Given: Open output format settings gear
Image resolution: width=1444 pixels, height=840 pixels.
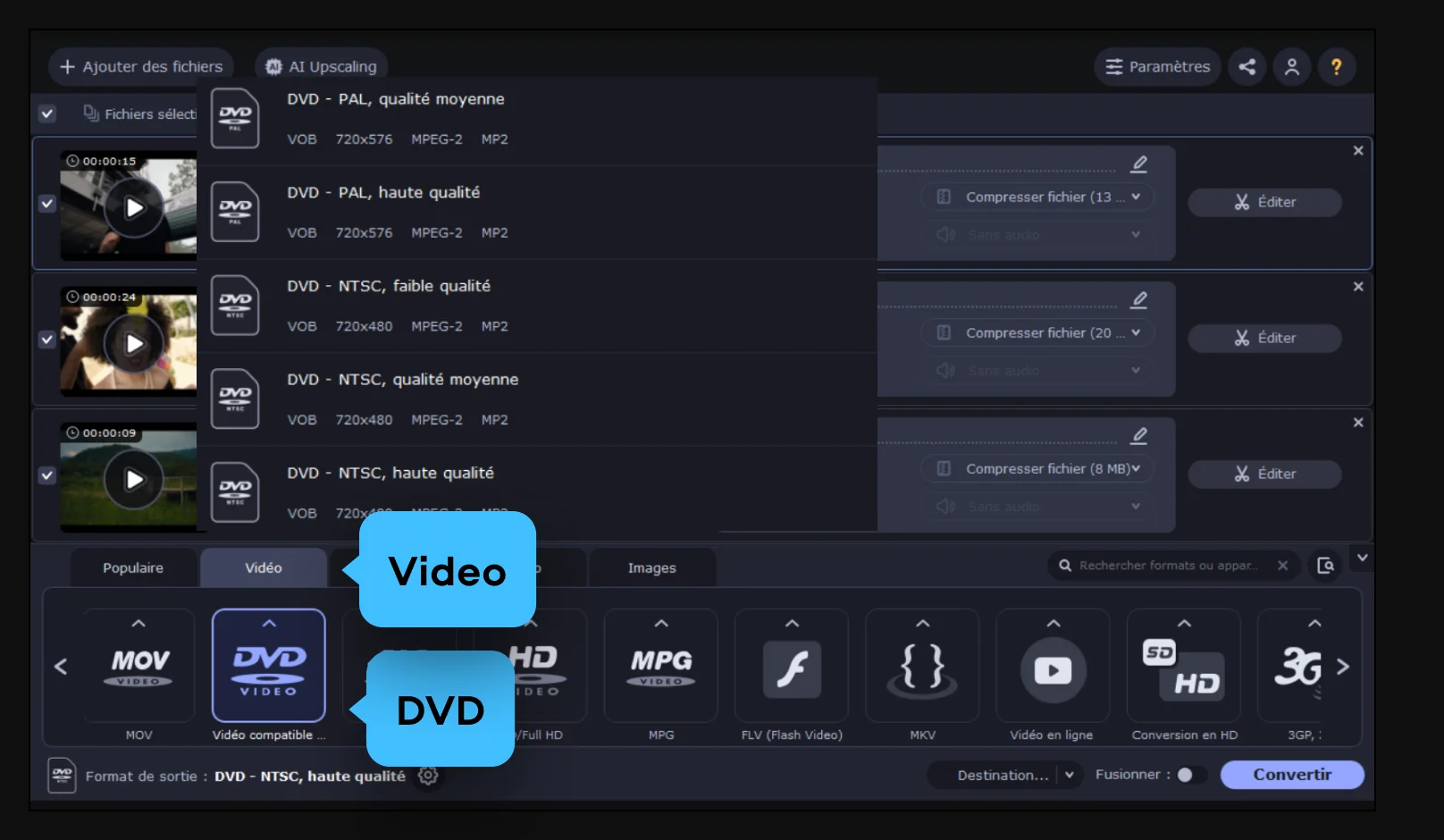Looking at the screenshot, I should pos(429,775).
